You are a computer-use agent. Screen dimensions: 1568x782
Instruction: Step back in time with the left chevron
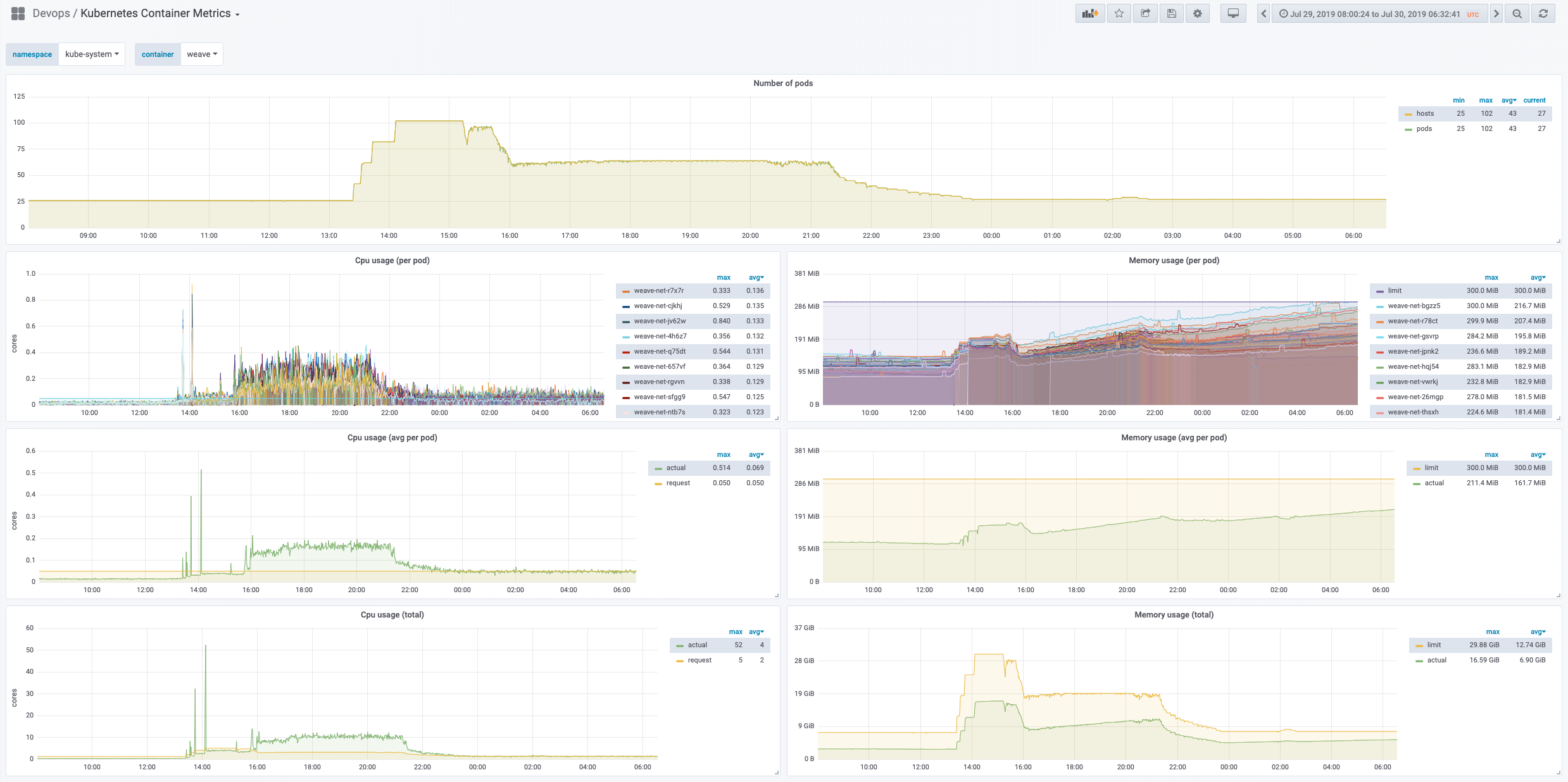(x=1263, y=13)
